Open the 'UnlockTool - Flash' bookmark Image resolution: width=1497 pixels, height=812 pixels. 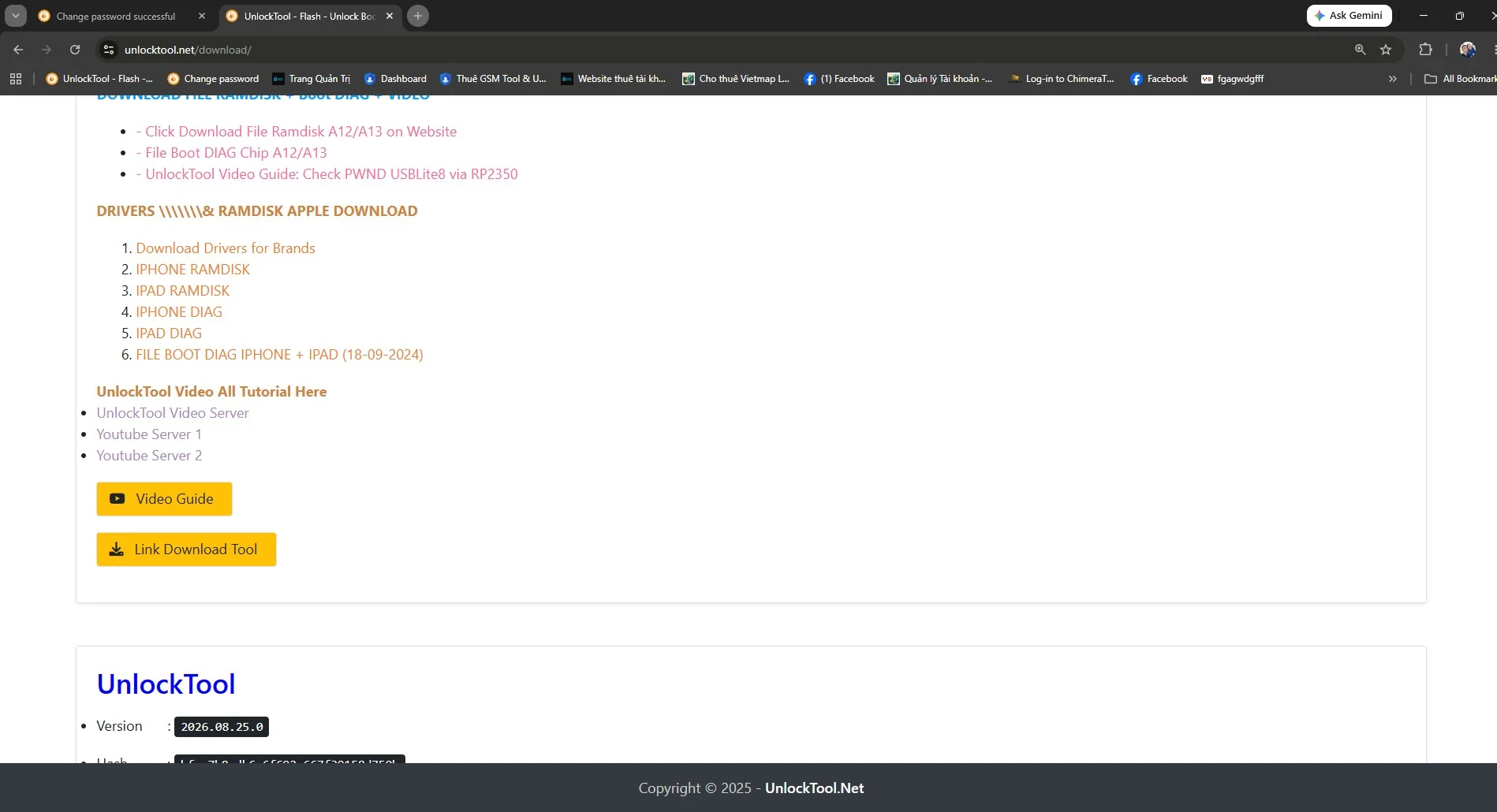point(99,79)
